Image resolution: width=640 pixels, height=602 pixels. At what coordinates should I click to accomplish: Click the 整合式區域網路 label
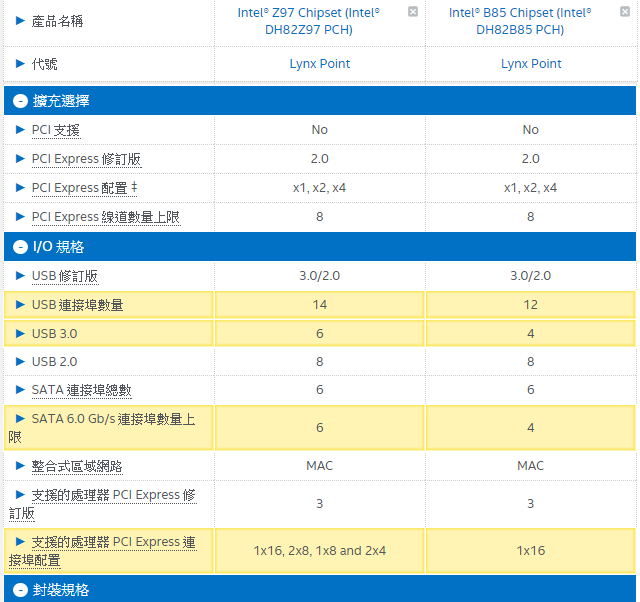pos(77,466)
